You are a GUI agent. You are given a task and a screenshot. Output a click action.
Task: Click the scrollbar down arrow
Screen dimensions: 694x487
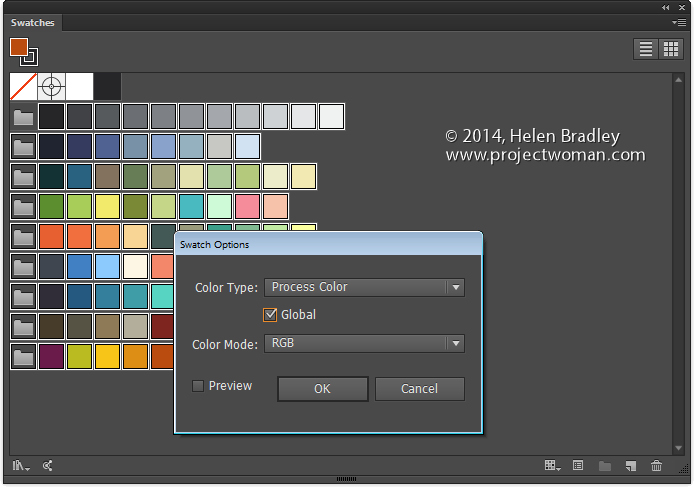[679, 448]
